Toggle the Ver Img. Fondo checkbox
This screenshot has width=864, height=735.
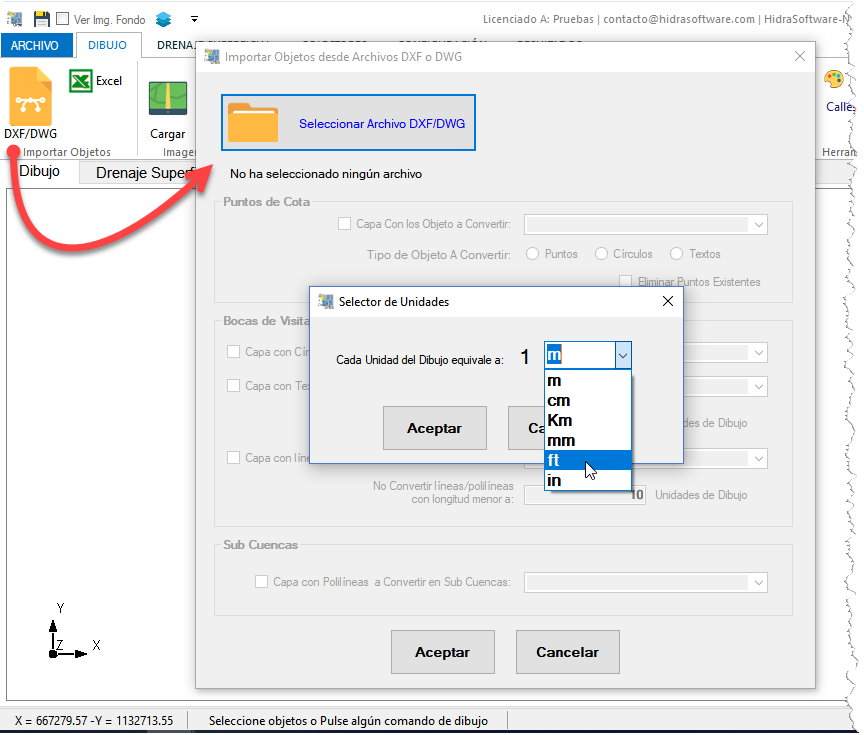pos(63,19)
